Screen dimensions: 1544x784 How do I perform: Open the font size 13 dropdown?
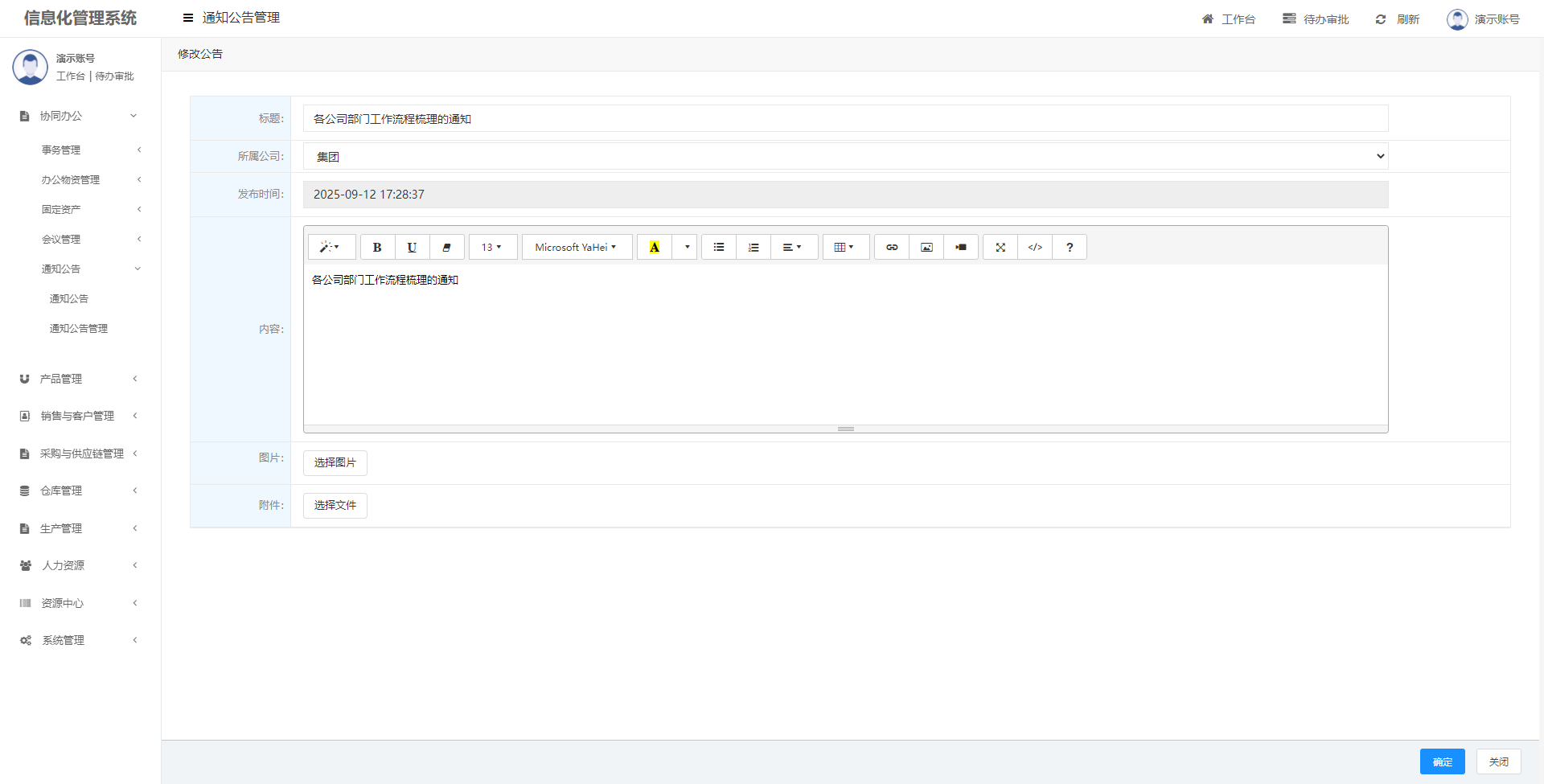(x=492, y=248)
